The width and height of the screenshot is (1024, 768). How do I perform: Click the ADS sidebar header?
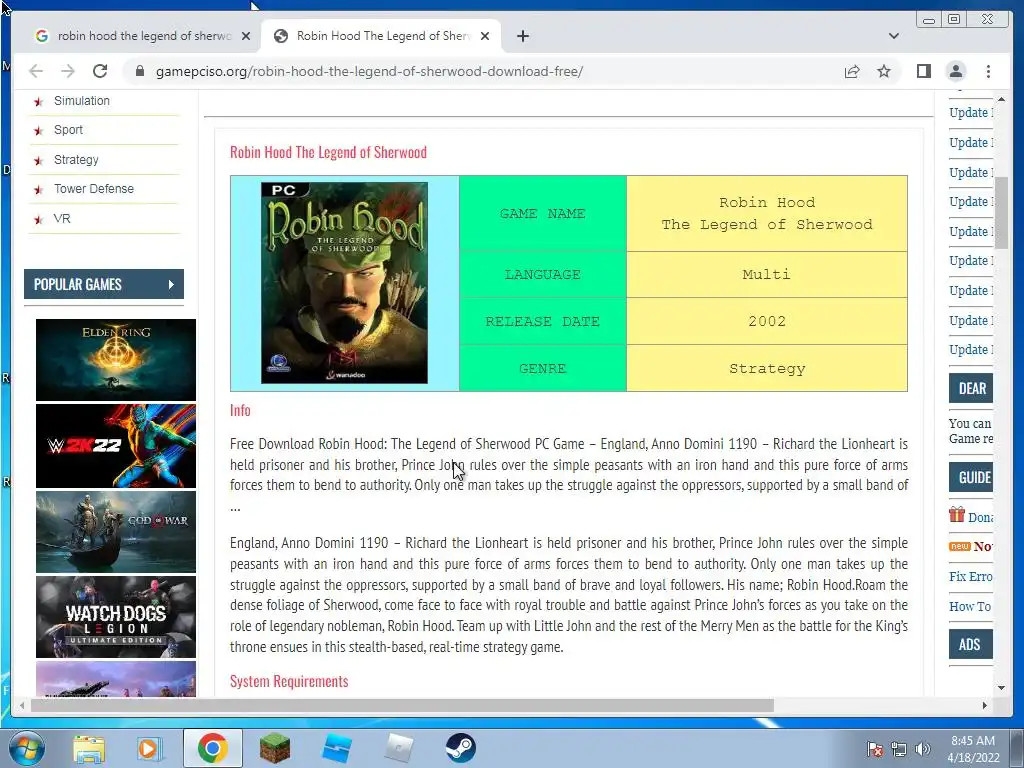[971, 645]
